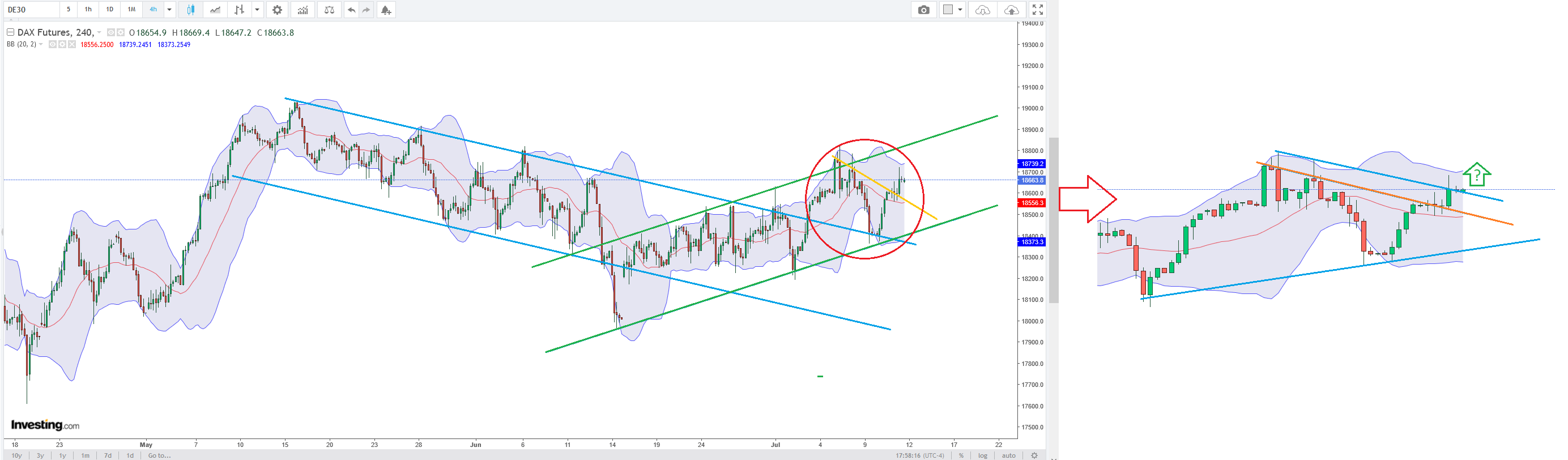This screenshot has width=1568, height=460.
Task: Toggle log scale at bottom right
Action: [982, 455]
